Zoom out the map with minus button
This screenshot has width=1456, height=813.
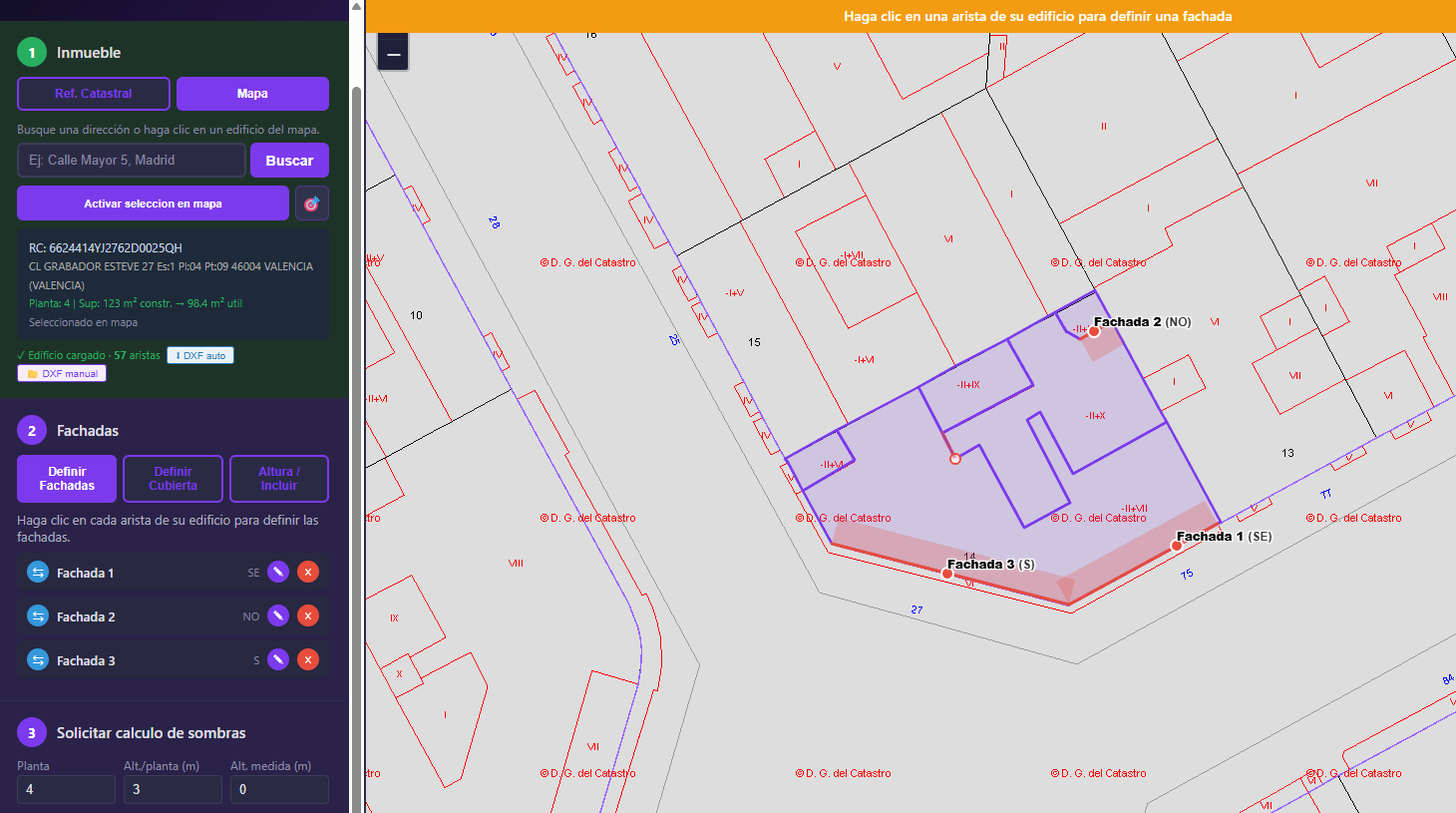pyautogui.click(x=394, y=54)
